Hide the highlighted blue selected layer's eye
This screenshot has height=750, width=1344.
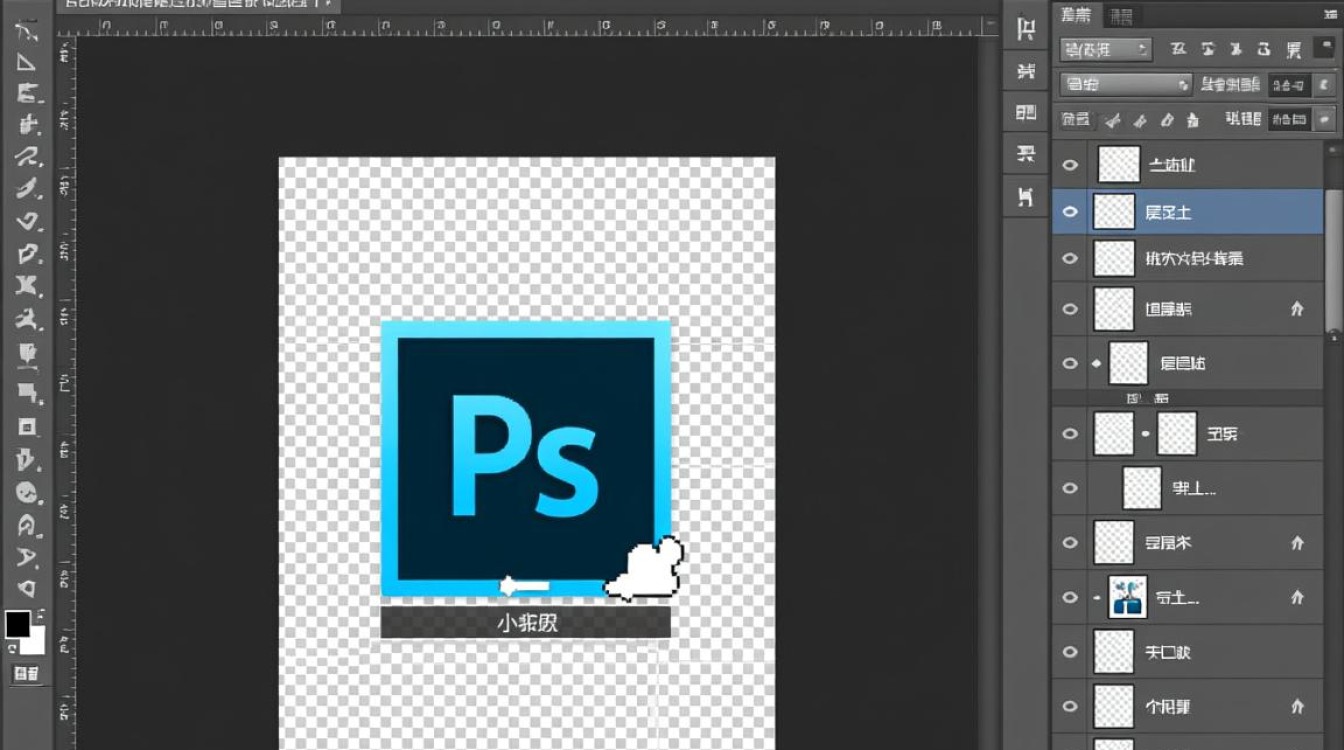1070,212
